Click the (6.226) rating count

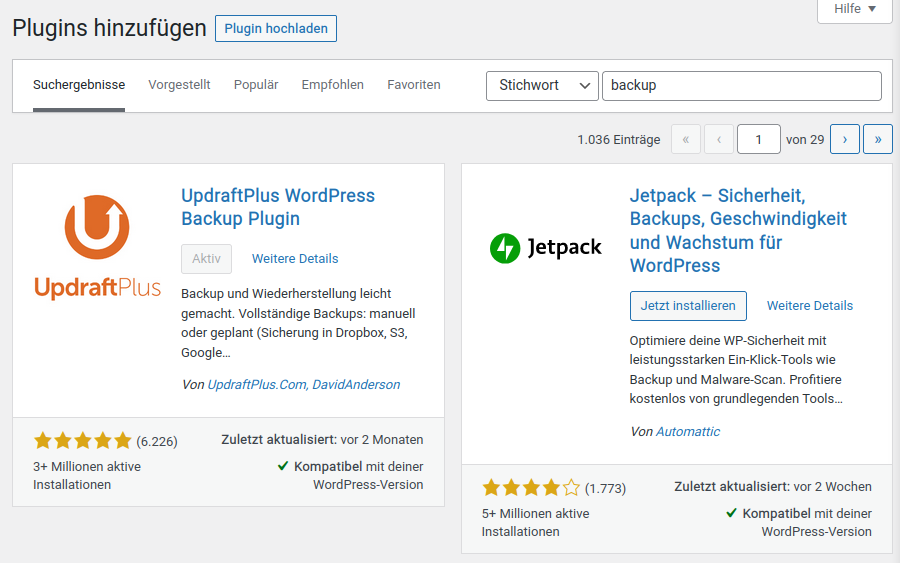[157, 441]
